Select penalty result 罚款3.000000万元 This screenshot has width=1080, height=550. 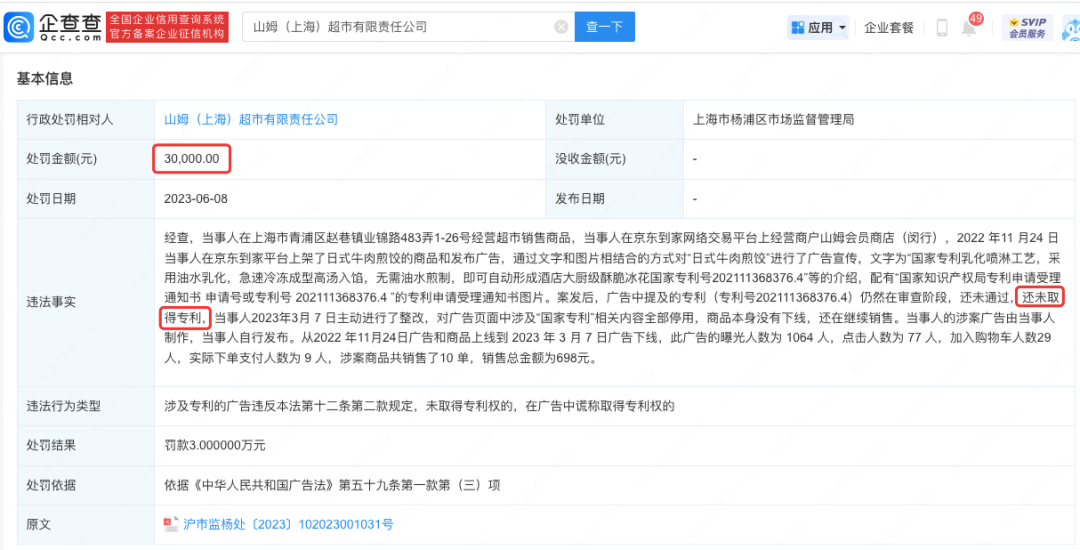[214, 445]
